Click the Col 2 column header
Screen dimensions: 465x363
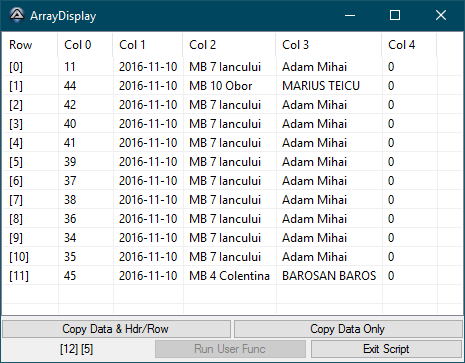pos(229,45)
